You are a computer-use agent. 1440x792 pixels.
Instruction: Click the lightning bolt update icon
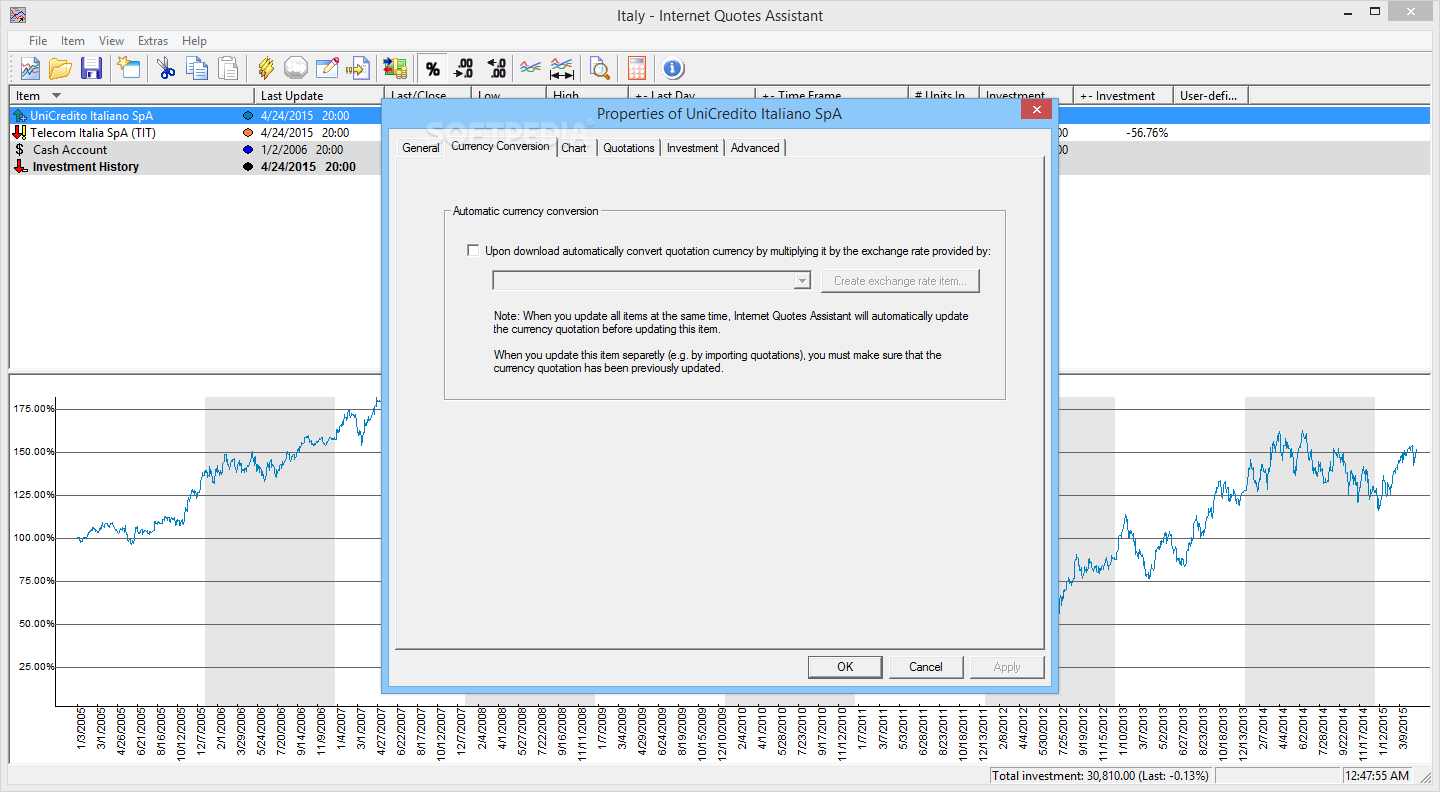click(266, 68)
